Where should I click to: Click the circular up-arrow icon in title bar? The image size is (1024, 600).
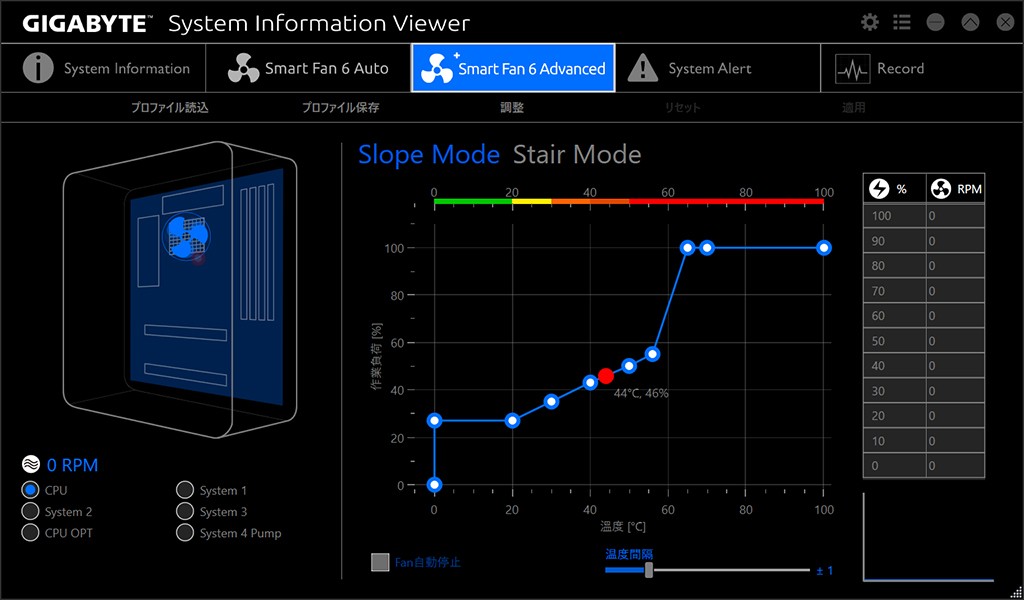(970, 22)
